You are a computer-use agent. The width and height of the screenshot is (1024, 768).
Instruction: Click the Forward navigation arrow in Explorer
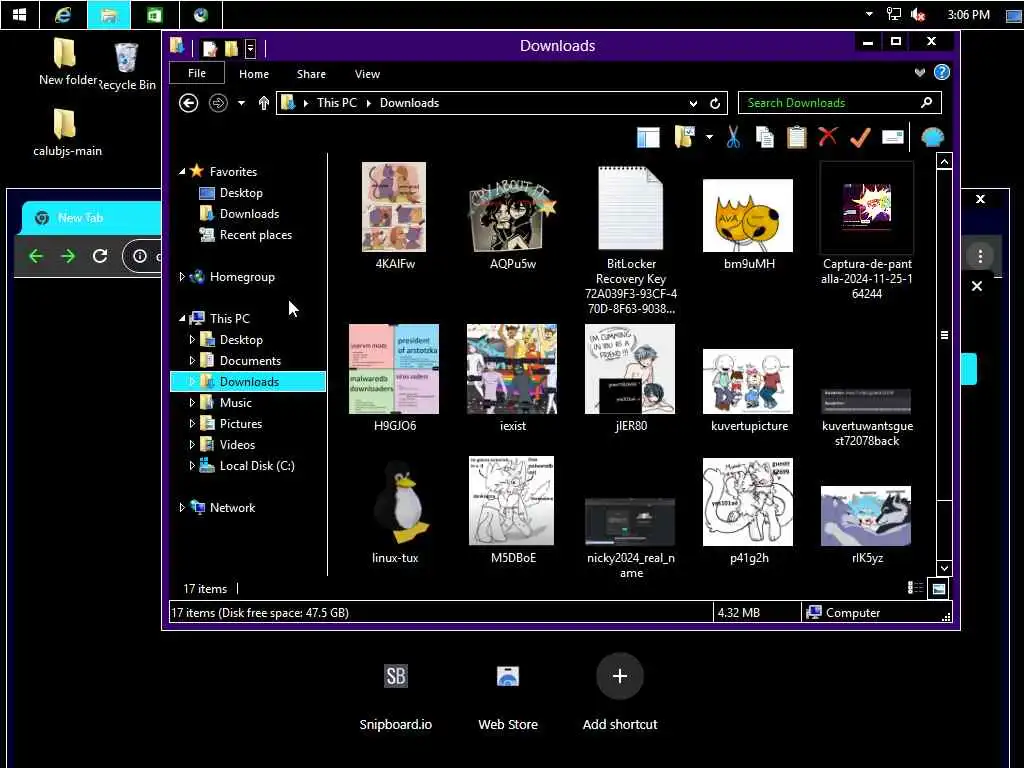click(218, 103)
